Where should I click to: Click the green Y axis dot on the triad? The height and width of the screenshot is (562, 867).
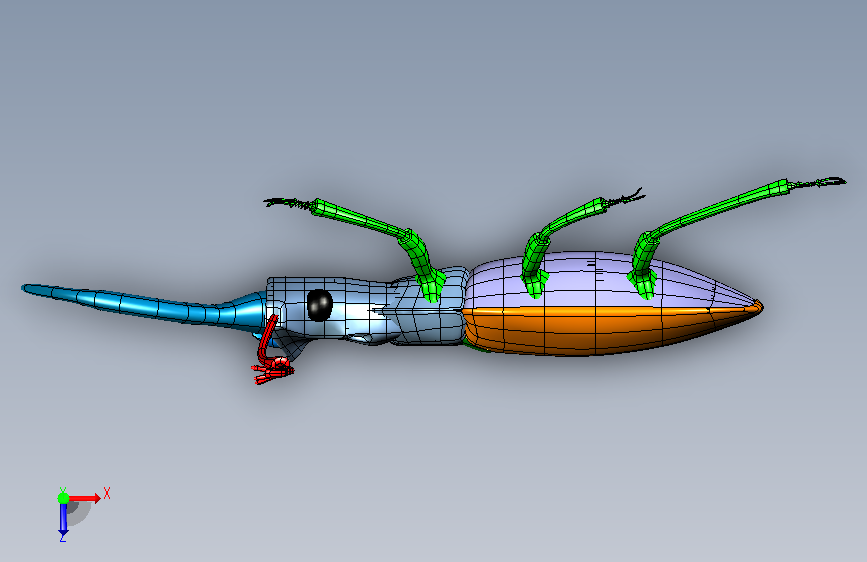coord(63,498)
